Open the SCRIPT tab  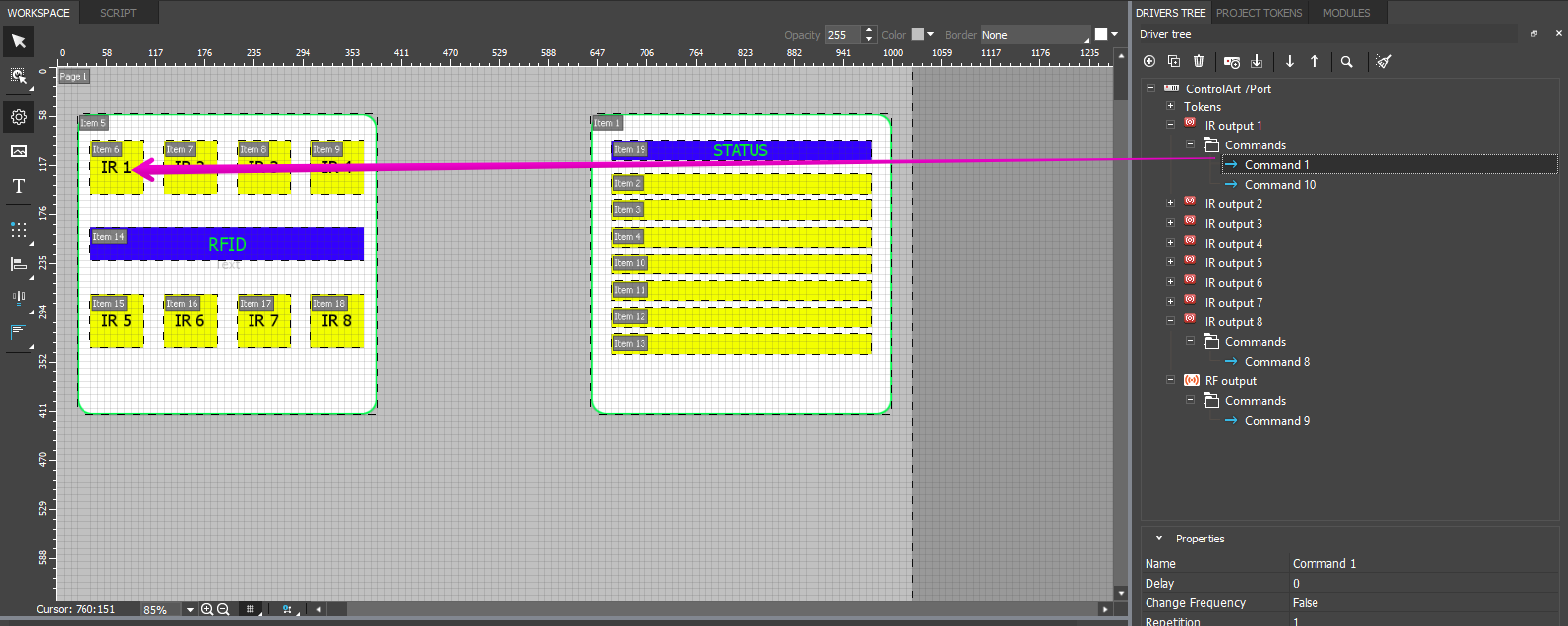[118, 13]
